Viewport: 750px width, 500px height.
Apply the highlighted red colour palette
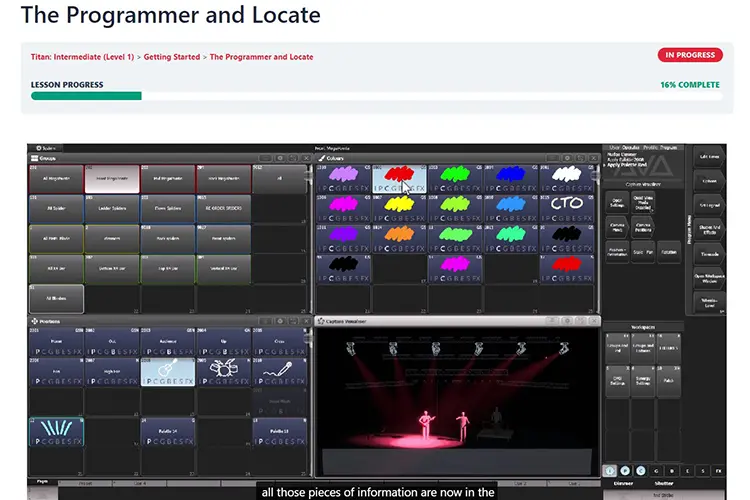pos(399,178)
